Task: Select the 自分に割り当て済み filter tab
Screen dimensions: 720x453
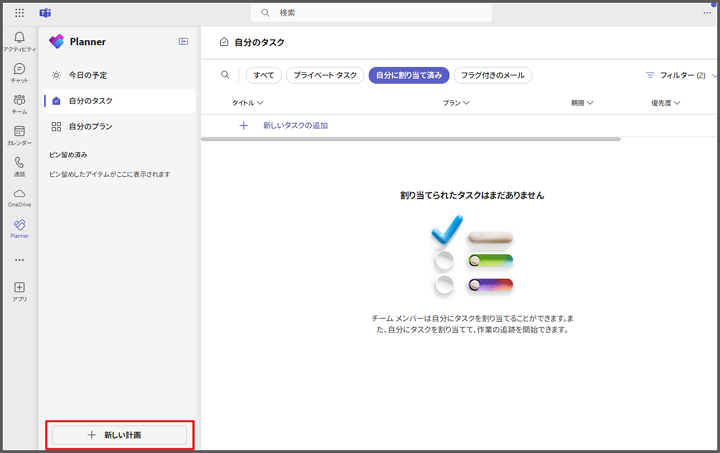Action: (409, 75)
